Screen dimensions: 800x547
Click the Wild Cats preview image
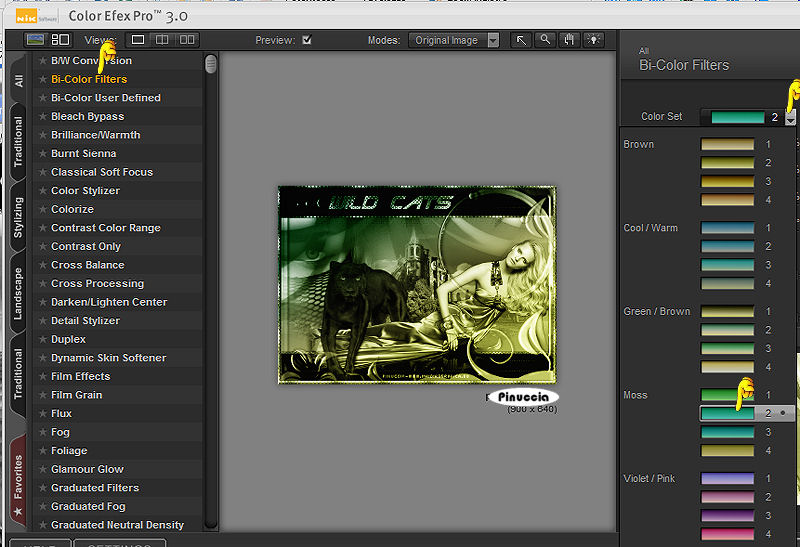pos(417,285)
